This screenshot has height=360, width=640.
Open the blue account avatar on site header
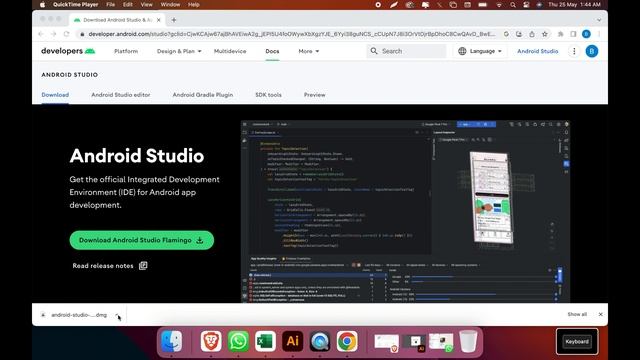click(592, 51)
